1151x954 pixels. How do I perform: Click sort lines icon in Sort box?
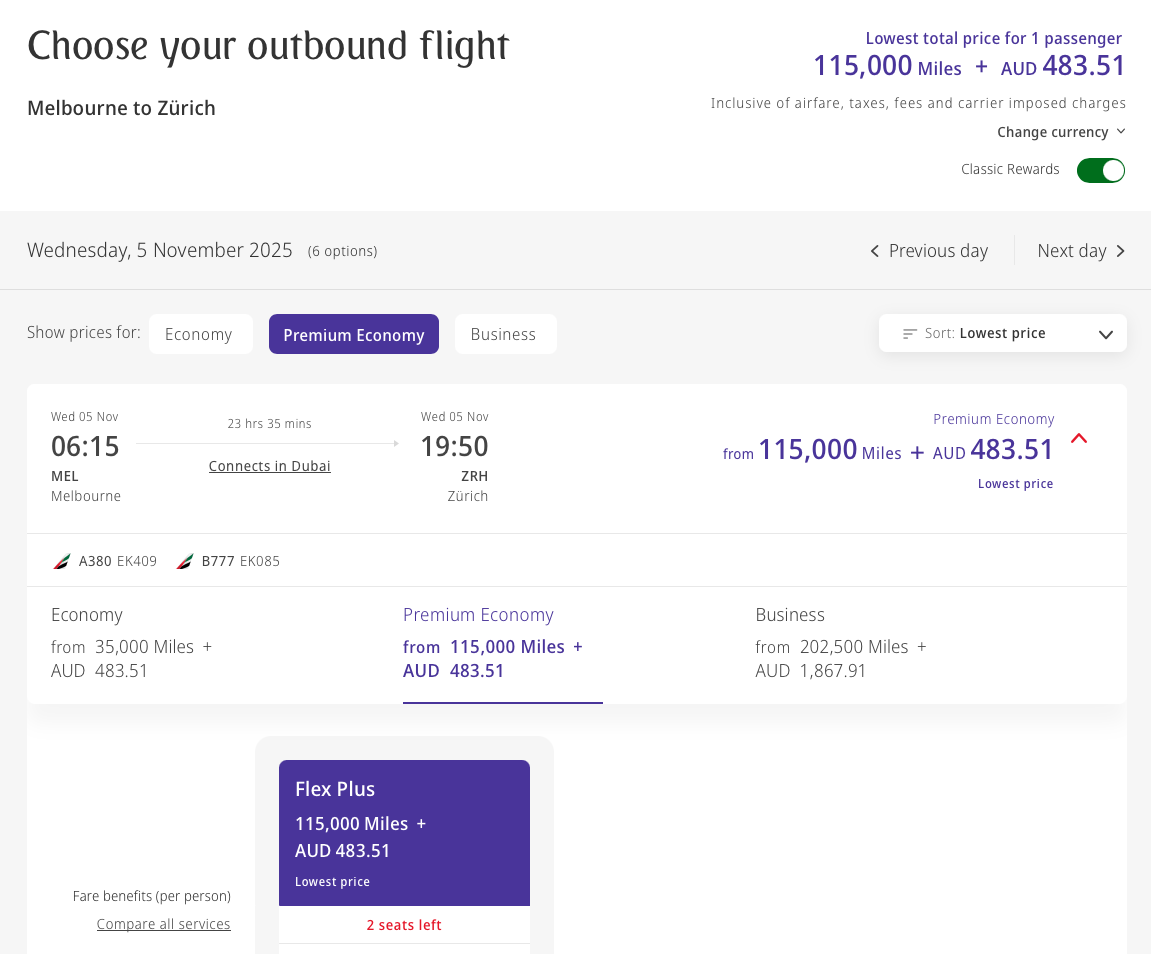[x=909, y=334]
